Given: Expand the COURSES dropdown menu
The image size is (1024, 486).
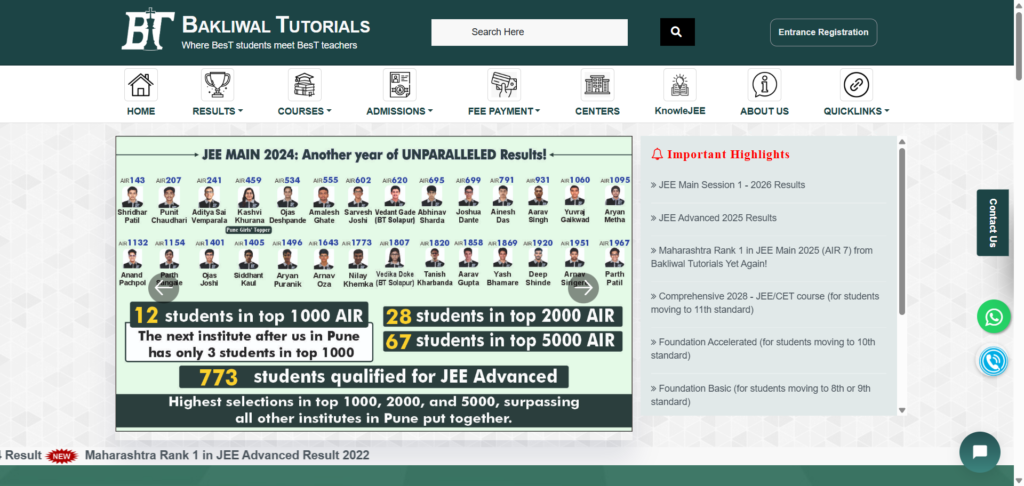Looking at the screenshot, I should coord(304,111).
